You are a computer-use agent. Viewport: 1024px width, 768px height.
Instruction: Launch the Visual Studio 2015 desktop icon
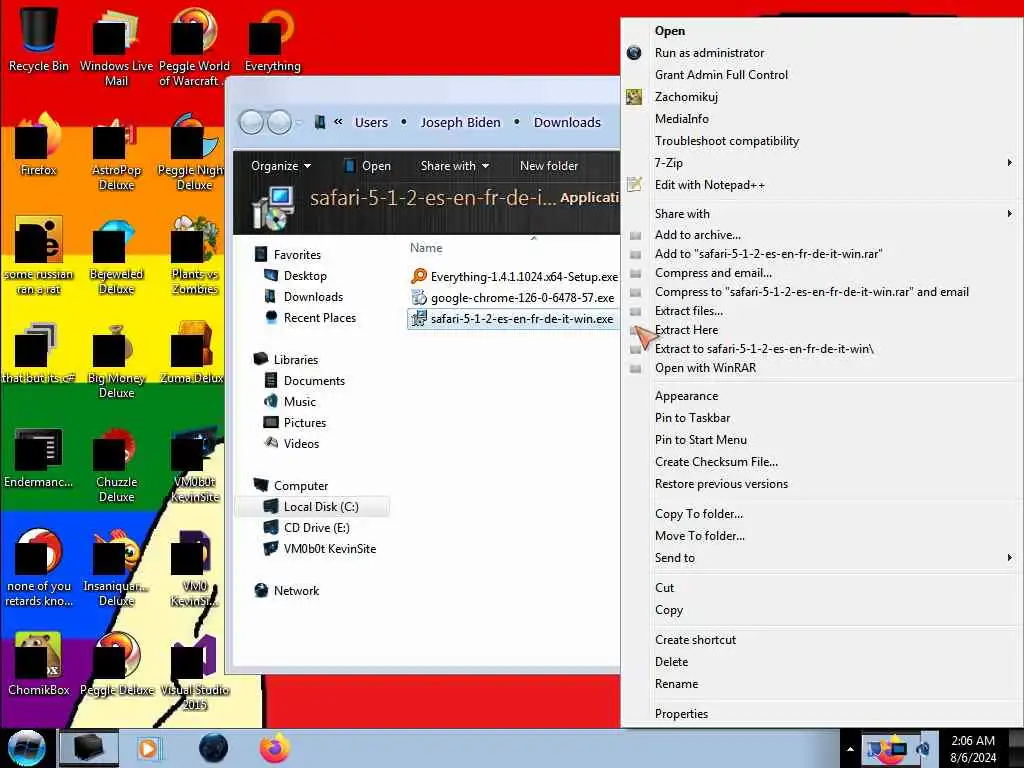195,671
